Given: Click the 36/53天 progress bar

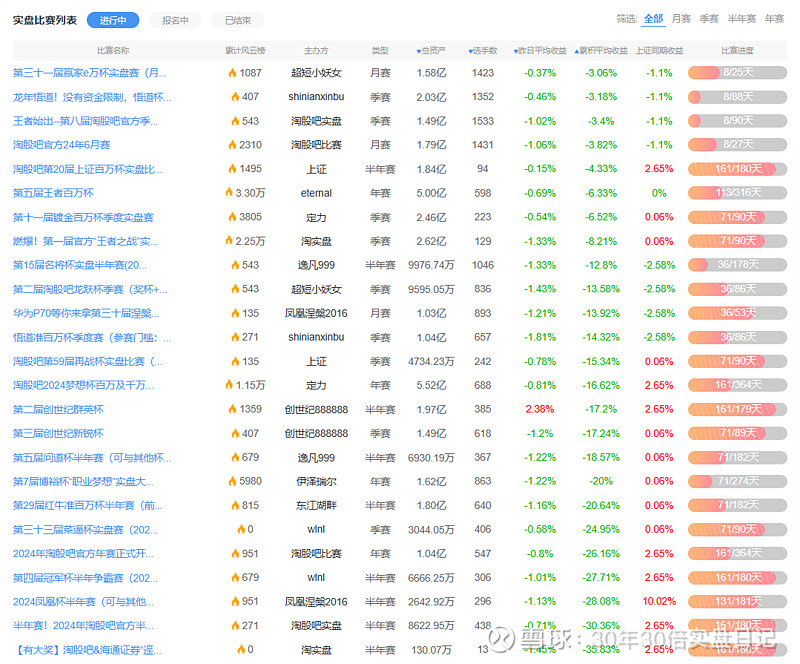Looking at the screenshot, I should 737,313.
